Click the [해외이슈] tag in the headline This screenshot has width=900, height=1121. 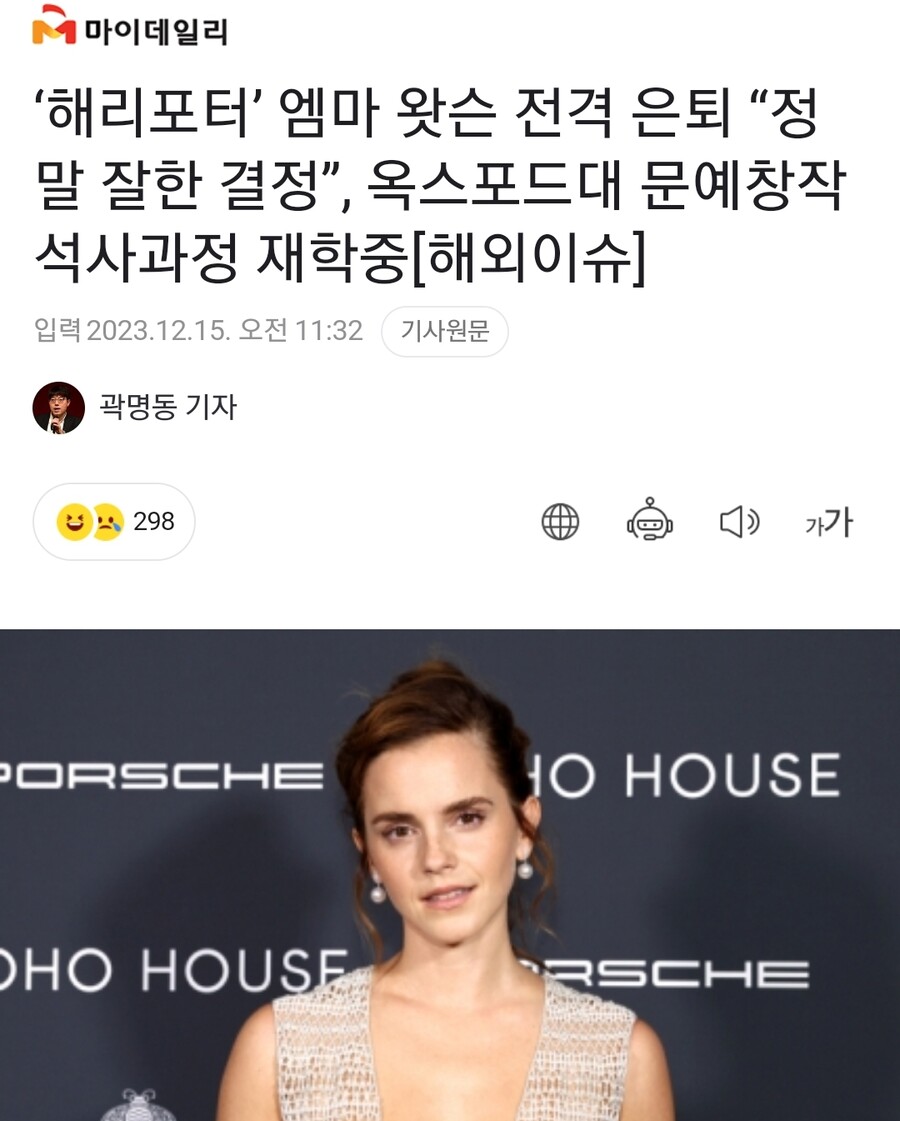(x=530, y=255)
